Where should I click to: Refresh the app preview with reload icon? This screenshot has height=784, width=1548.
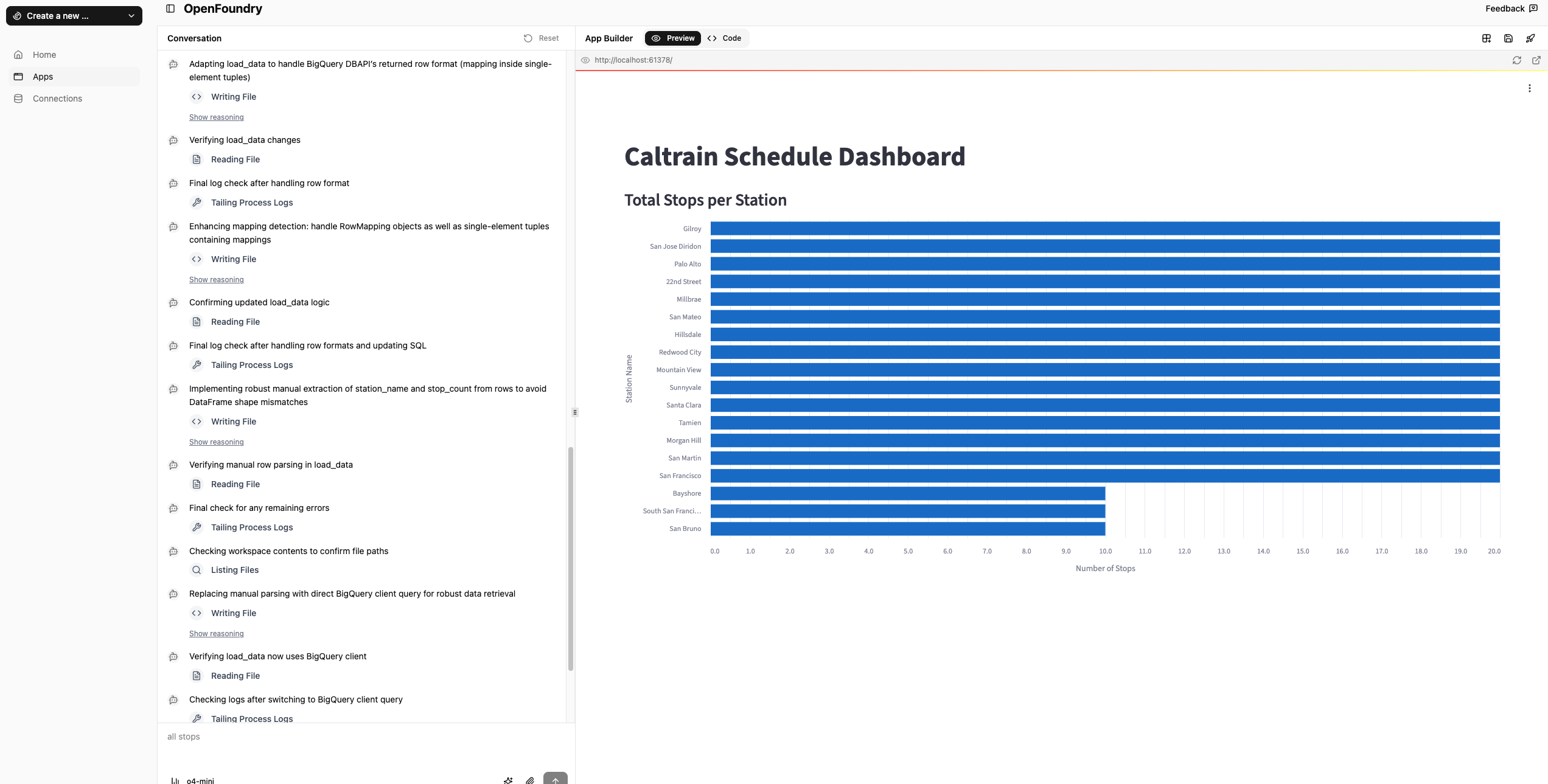1517,60
